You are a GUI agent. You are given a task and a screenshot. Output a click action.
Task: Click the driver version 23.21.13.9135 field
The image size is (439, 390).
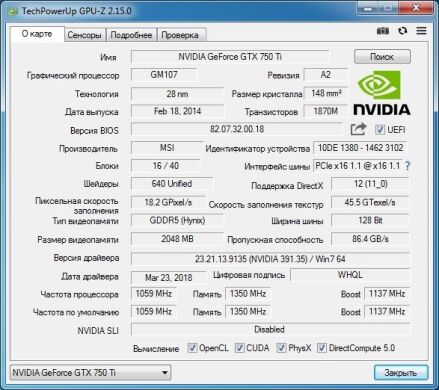click(270, 259)
